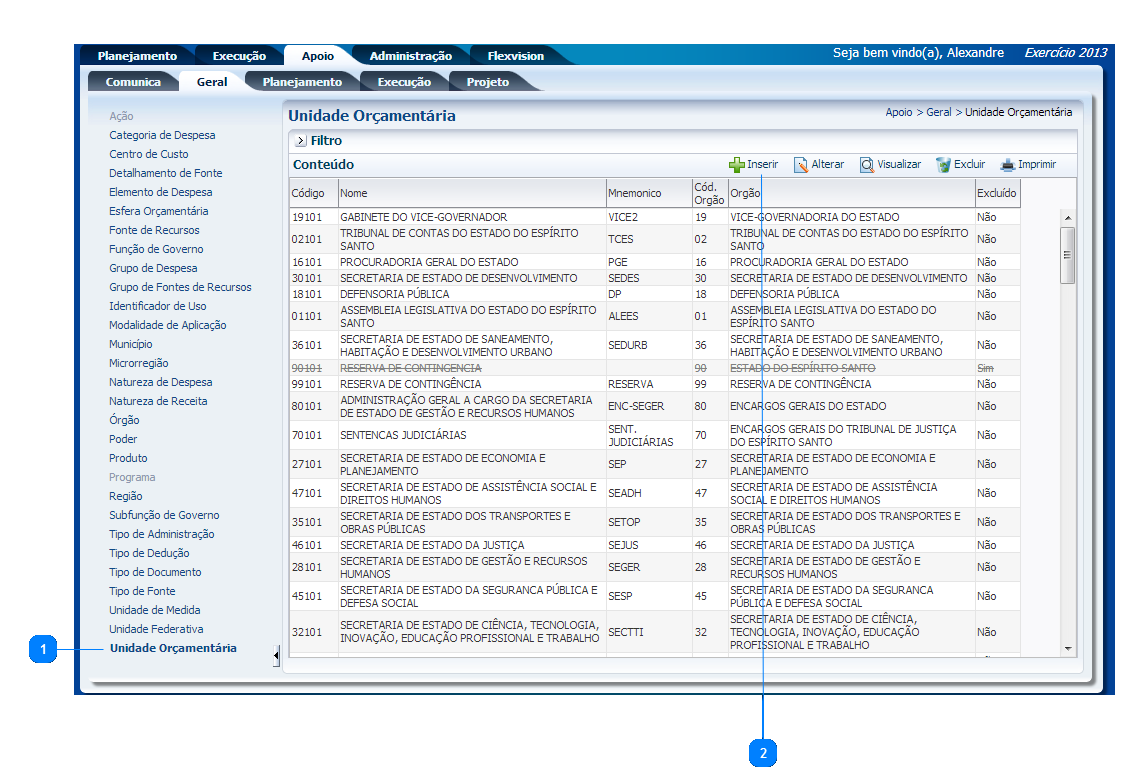1138x780 pixels.
Task: Open Categoria de Despesa in sidebar
Action: click(x=162, y=135)
